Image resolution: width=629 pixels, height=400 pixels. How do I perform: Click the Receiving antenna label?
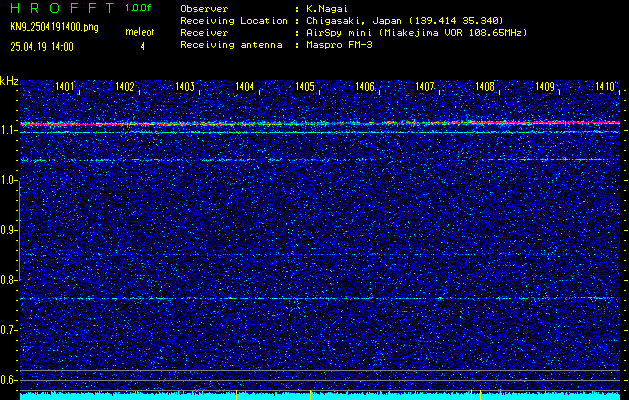[x=231, y=45]
